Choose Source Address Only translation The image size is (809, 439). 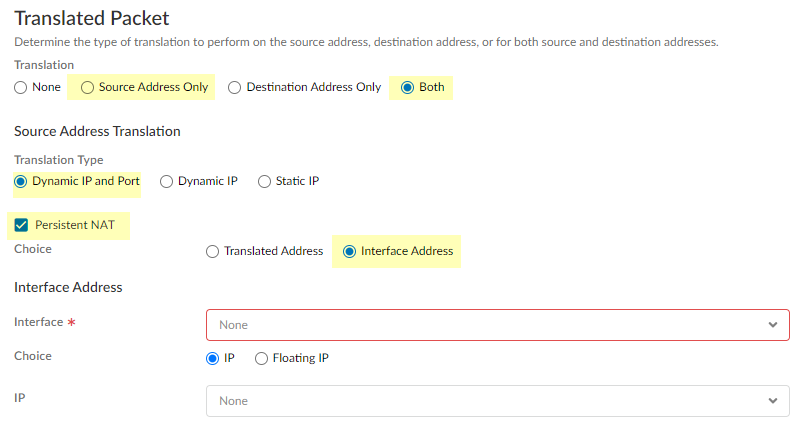[87, 87]
